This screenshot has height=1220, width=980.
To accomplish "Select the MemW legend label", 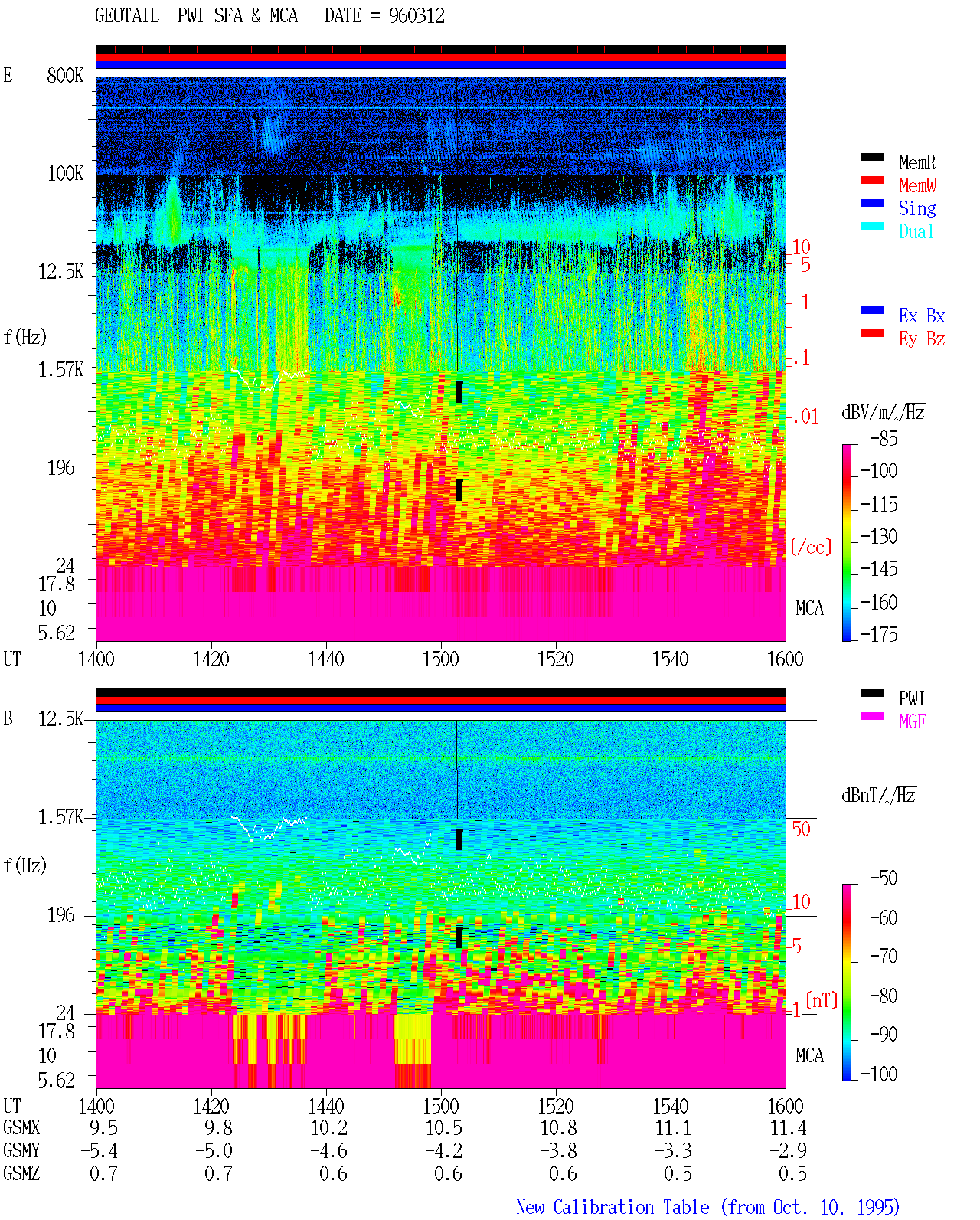I will [917, 185].
